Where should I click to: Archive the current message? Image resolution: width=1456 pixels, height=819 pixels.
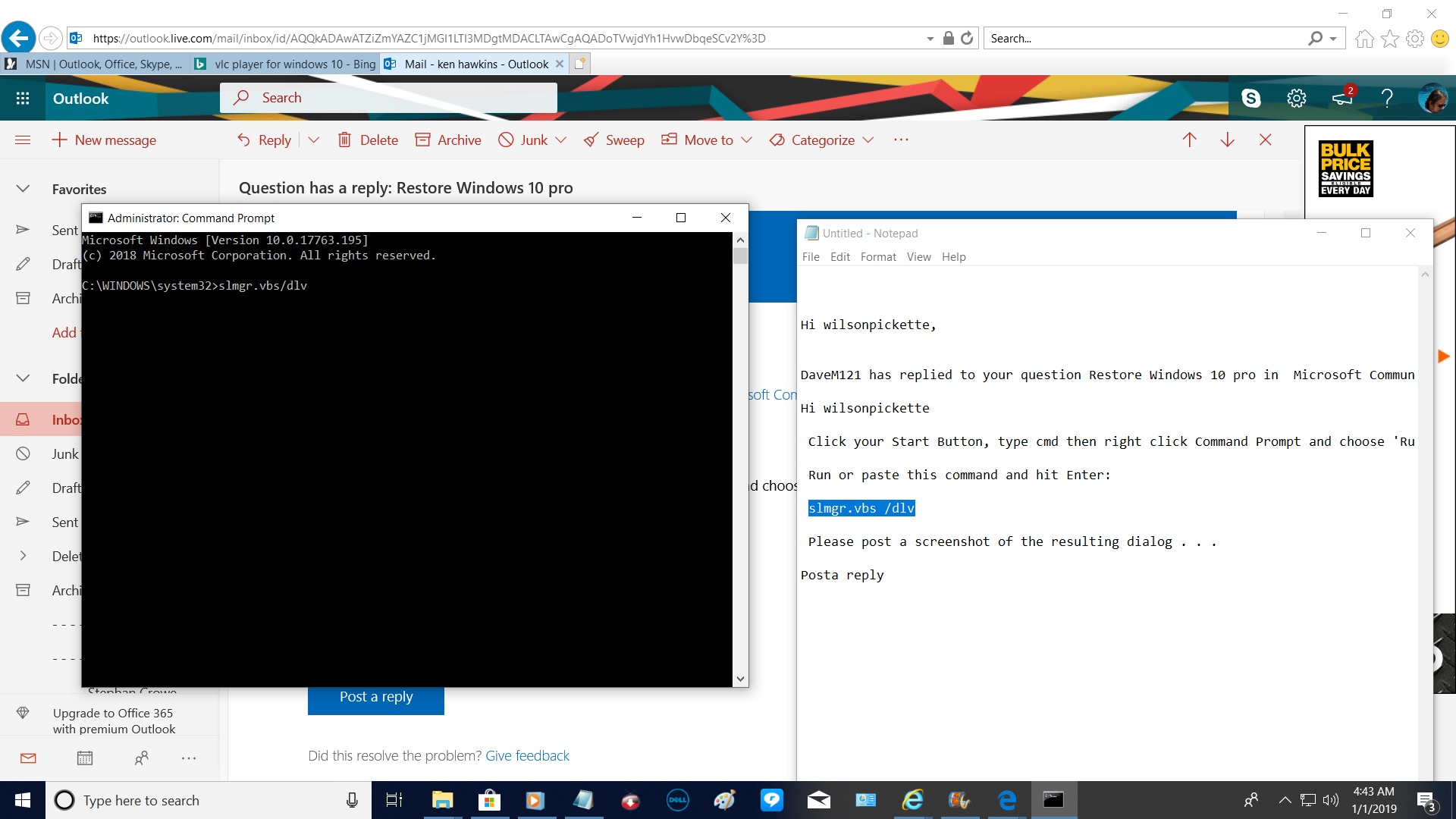point(448,140)
